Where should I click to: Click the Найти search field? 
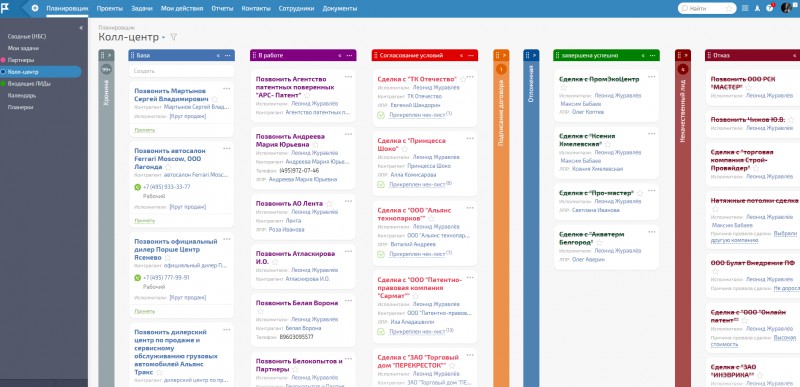[x=707, y=8]
